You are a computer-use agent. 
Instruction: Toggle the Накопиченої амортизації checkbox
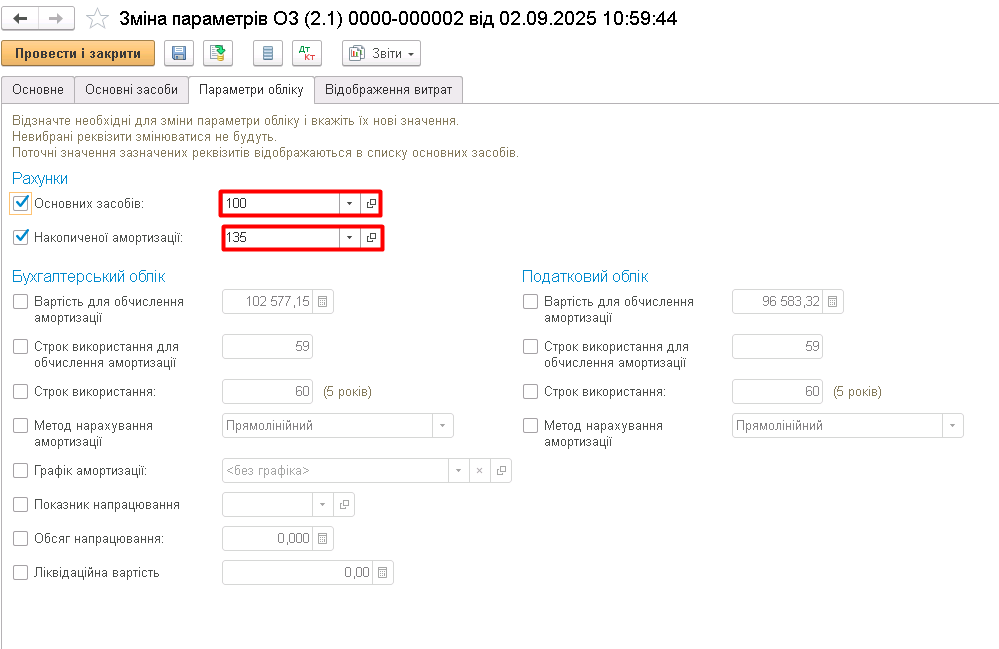[x=21, y=237]
